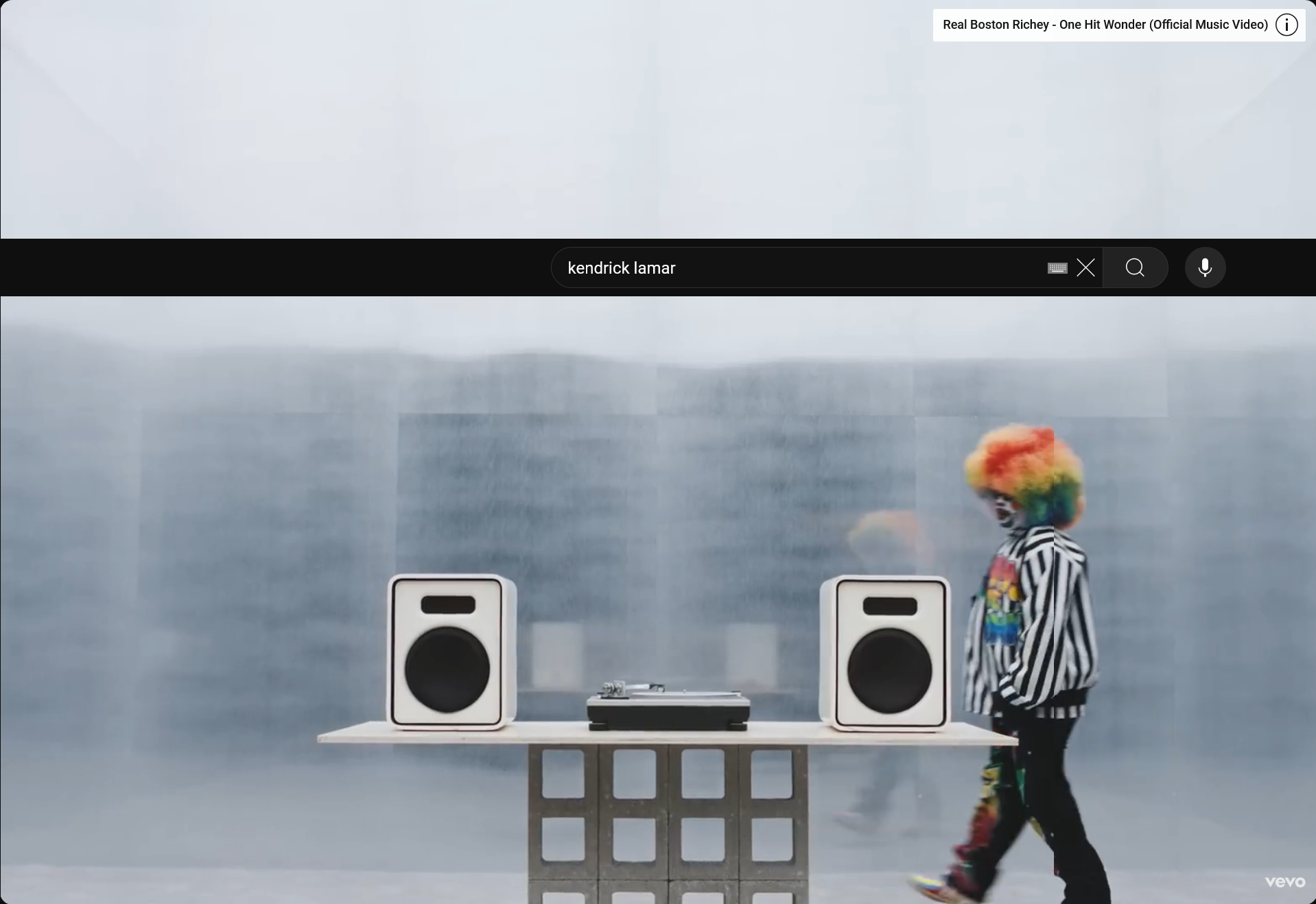Clear the search query with the X icon
The image size is (1316, 904).
pyautogui.click(x=1085, y=267)
